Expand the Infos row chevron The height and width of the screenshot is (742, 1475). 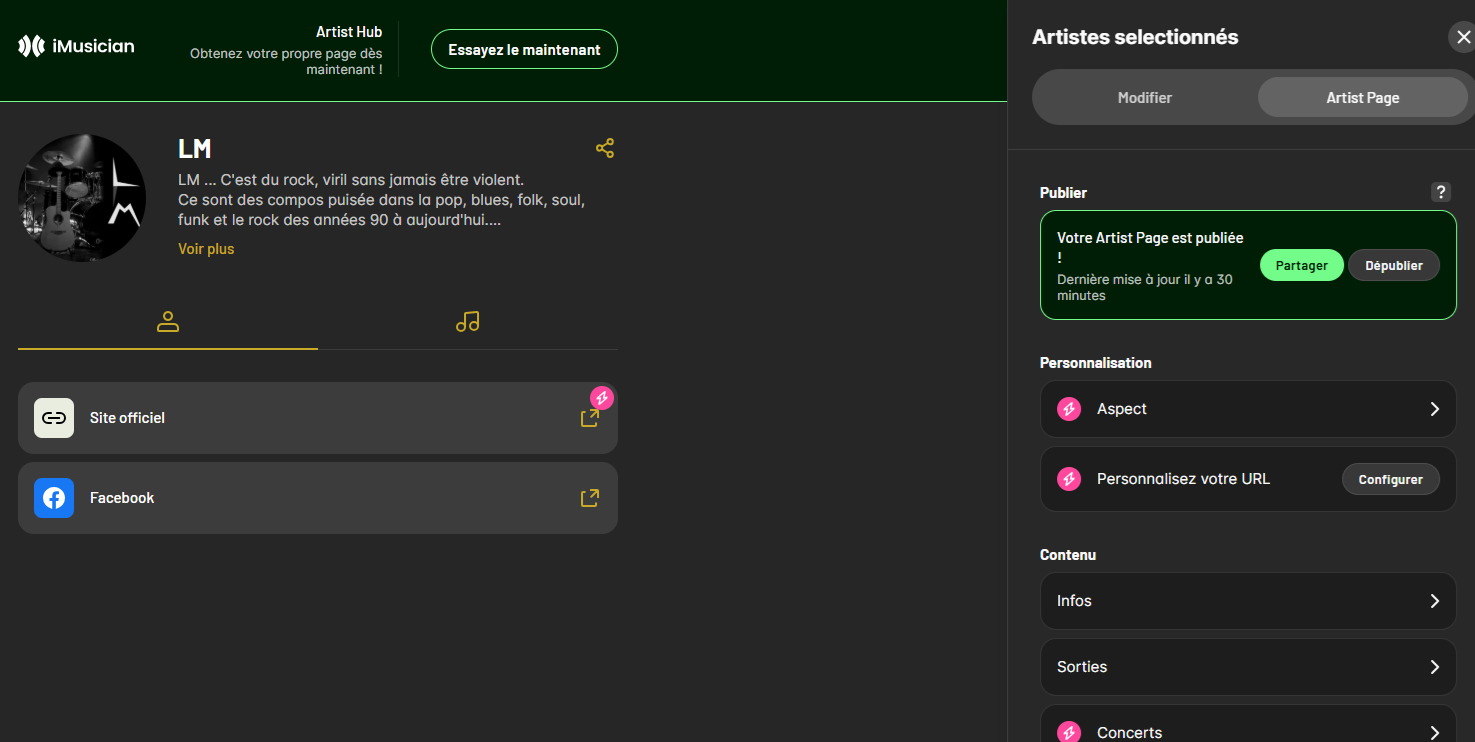[1434, 601]
